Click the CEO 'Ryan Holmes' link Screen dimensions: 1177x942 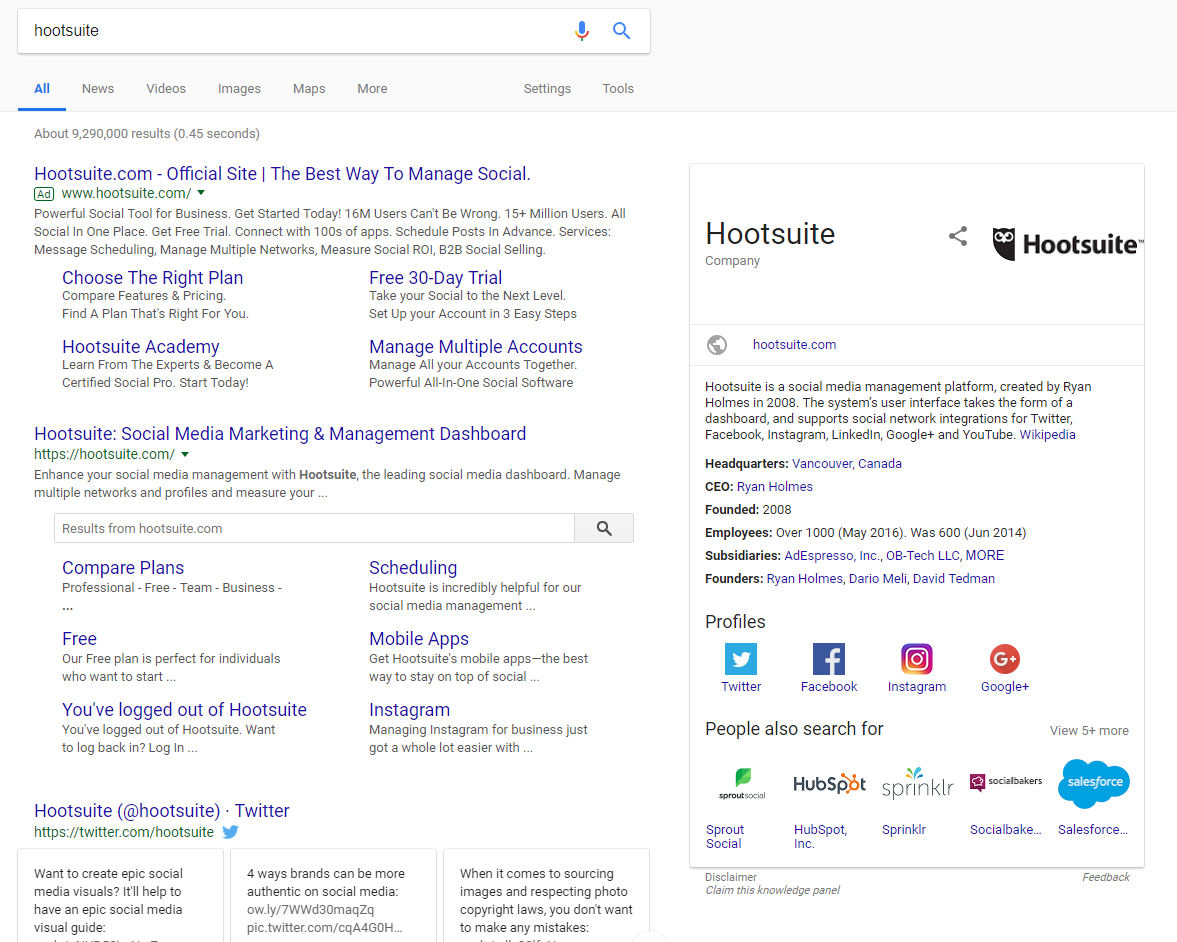click(x=775, y=486)
